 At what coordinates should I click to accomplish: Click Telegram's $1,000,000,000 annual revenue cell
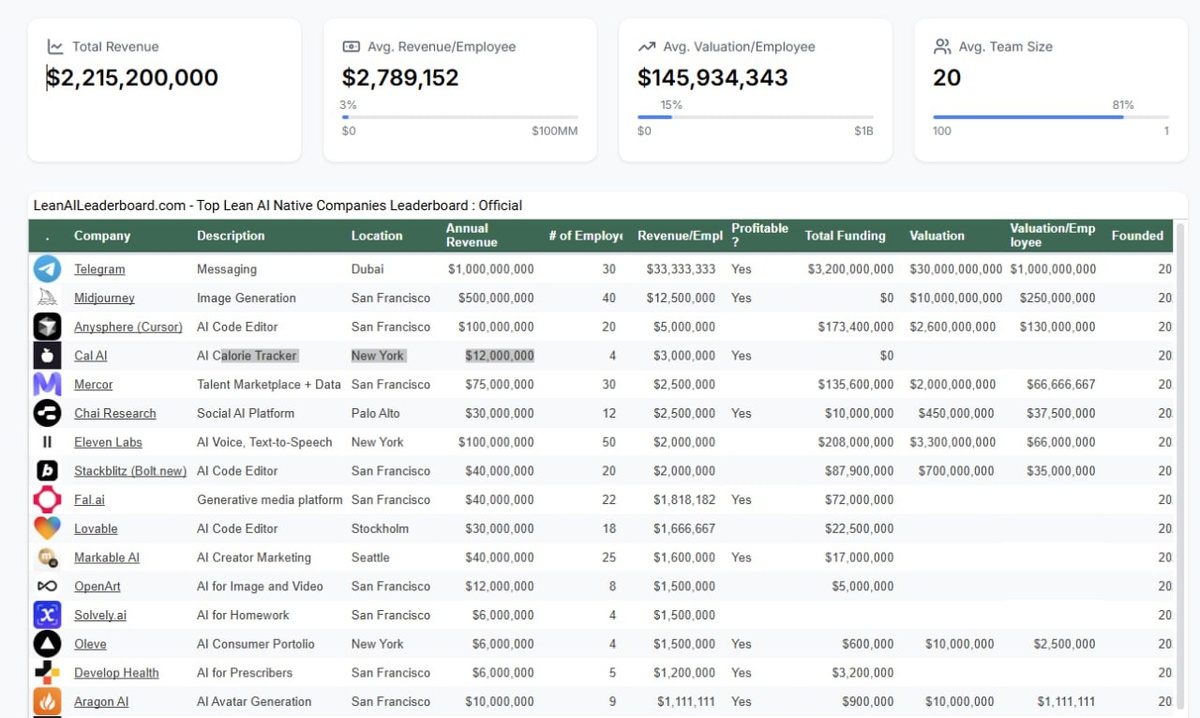tap(491, 269)
